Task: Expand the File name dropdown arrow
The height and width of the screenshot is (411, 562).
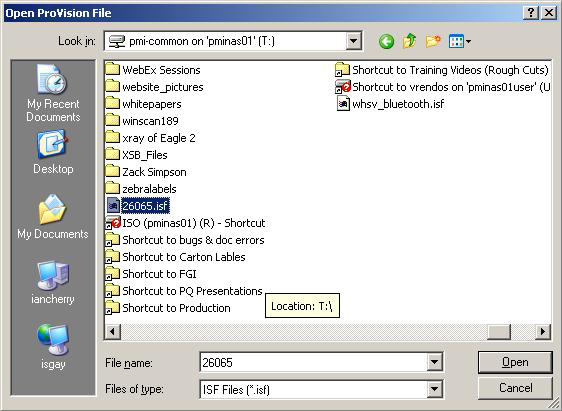Action: [434, 362]
